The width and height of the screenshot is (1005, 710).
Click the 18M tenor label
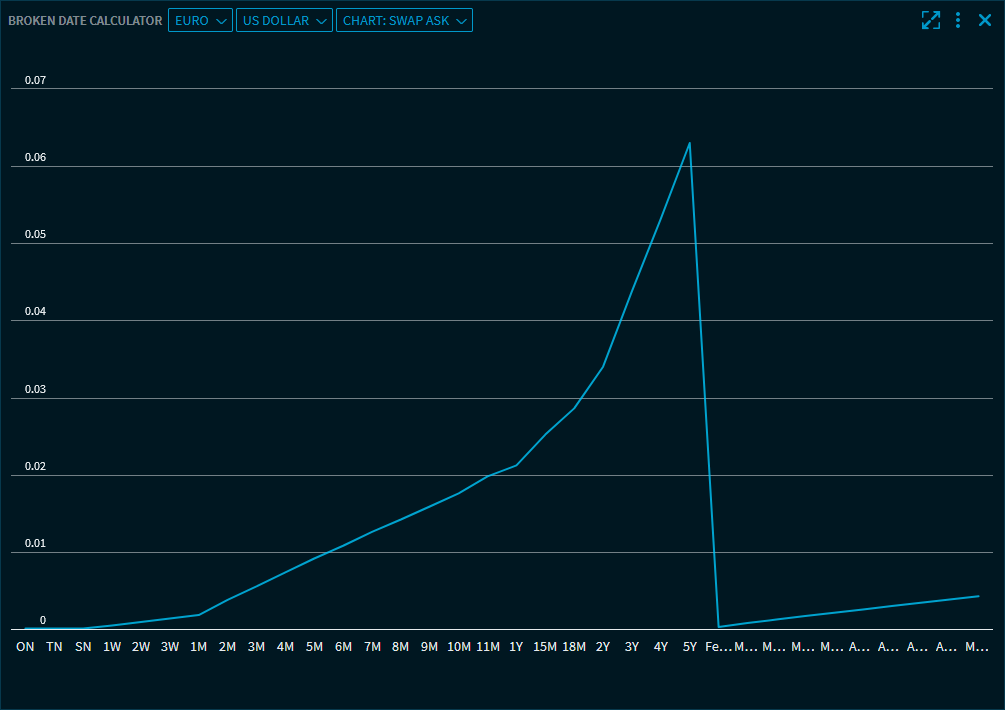pos(574,647)
